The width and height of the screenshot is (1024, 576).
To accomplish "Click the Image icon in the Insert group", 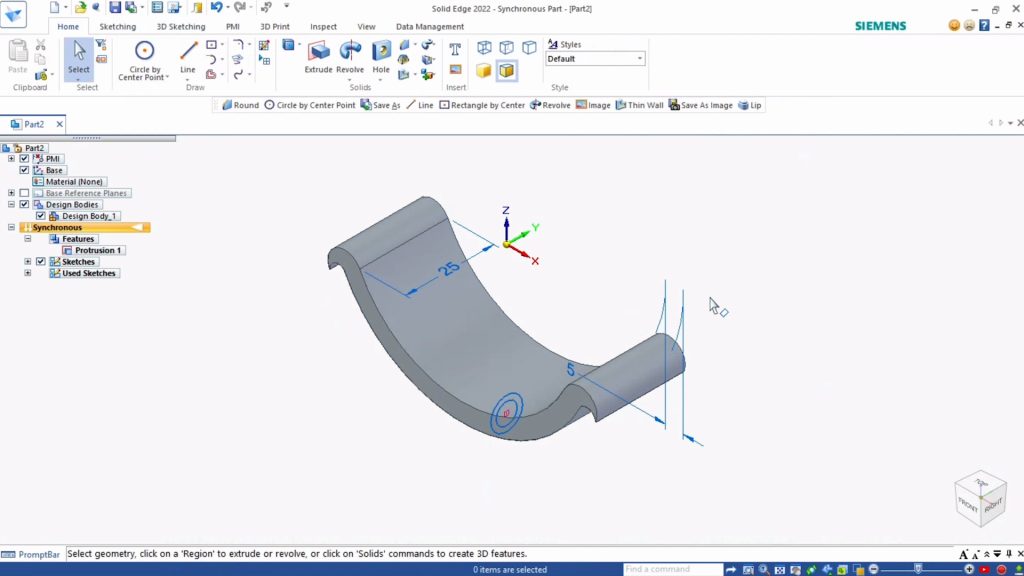I will (x=455, y=70).
